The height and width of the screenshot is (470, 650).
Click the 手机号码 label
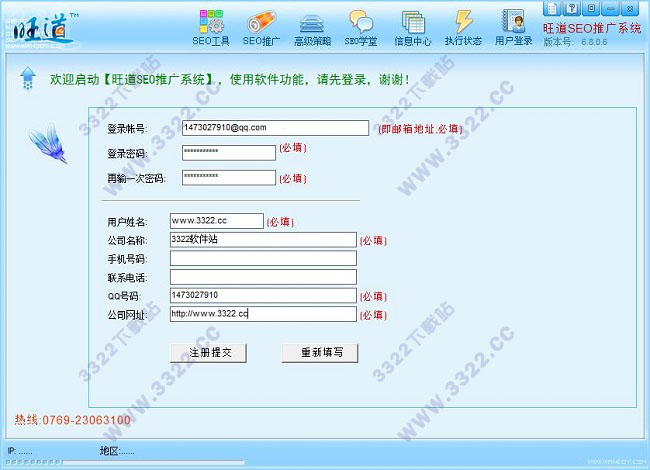click(127, 259)
